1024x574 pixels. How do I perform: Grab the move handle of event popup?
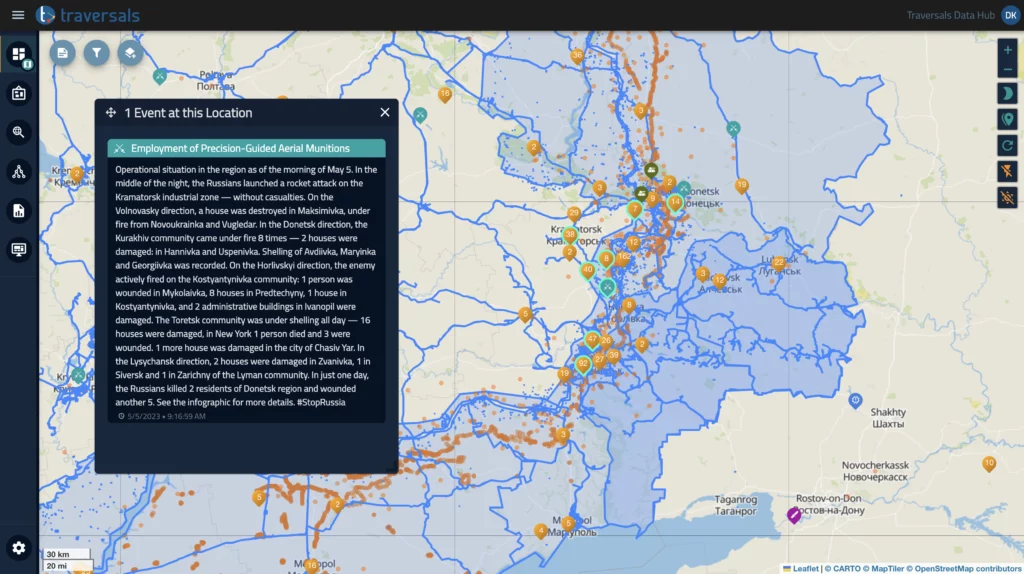click(x=111, y=113)
